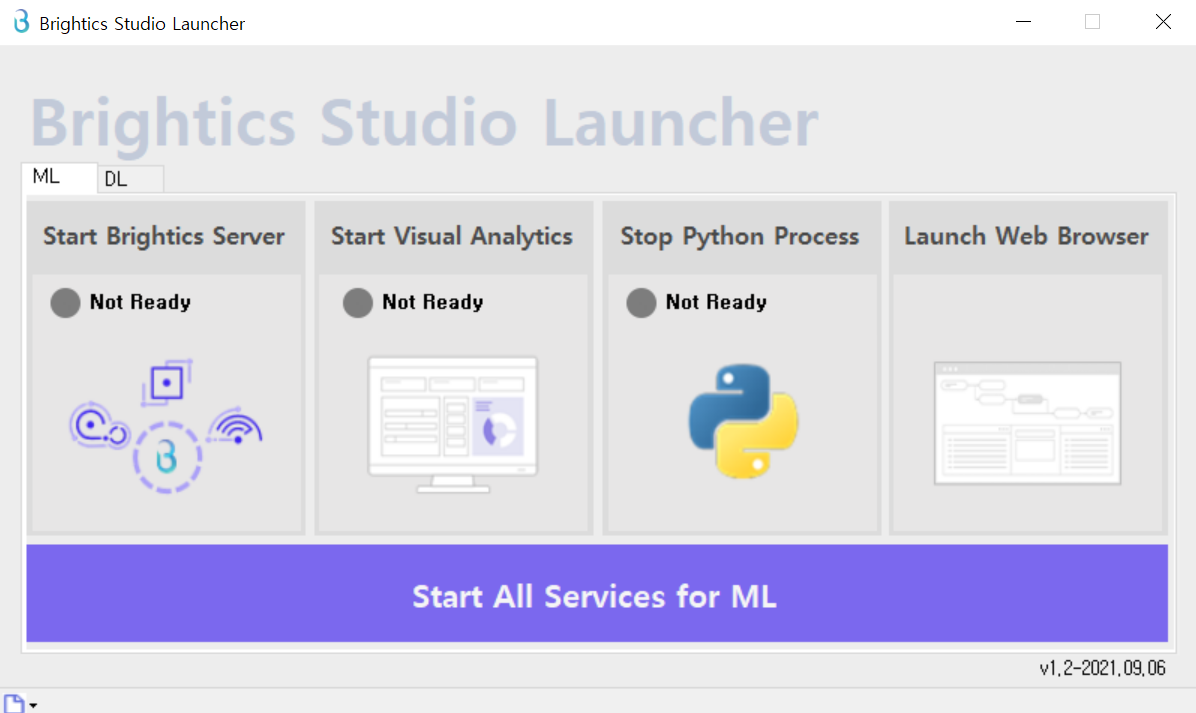The height and width of the screenshot is (713, 1196).
Task: Switch to the ML tab
Action: 59,177
